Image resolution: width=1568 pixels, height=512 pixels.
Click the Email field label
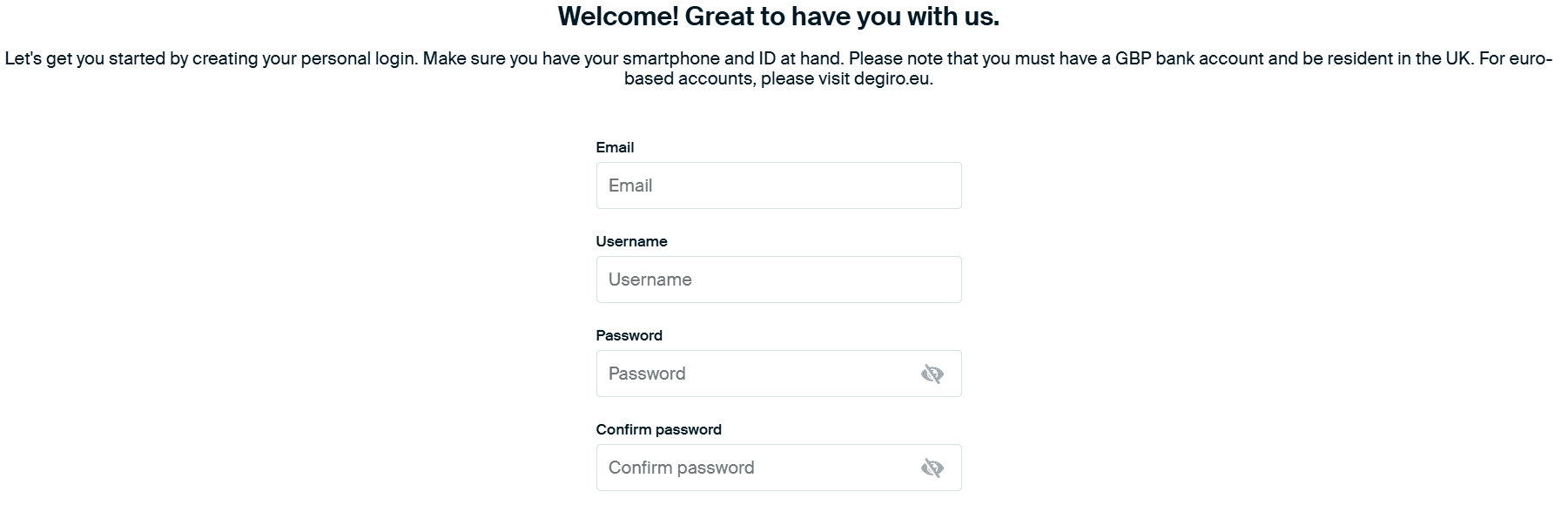pyautogui.click(x=615, y=147)
